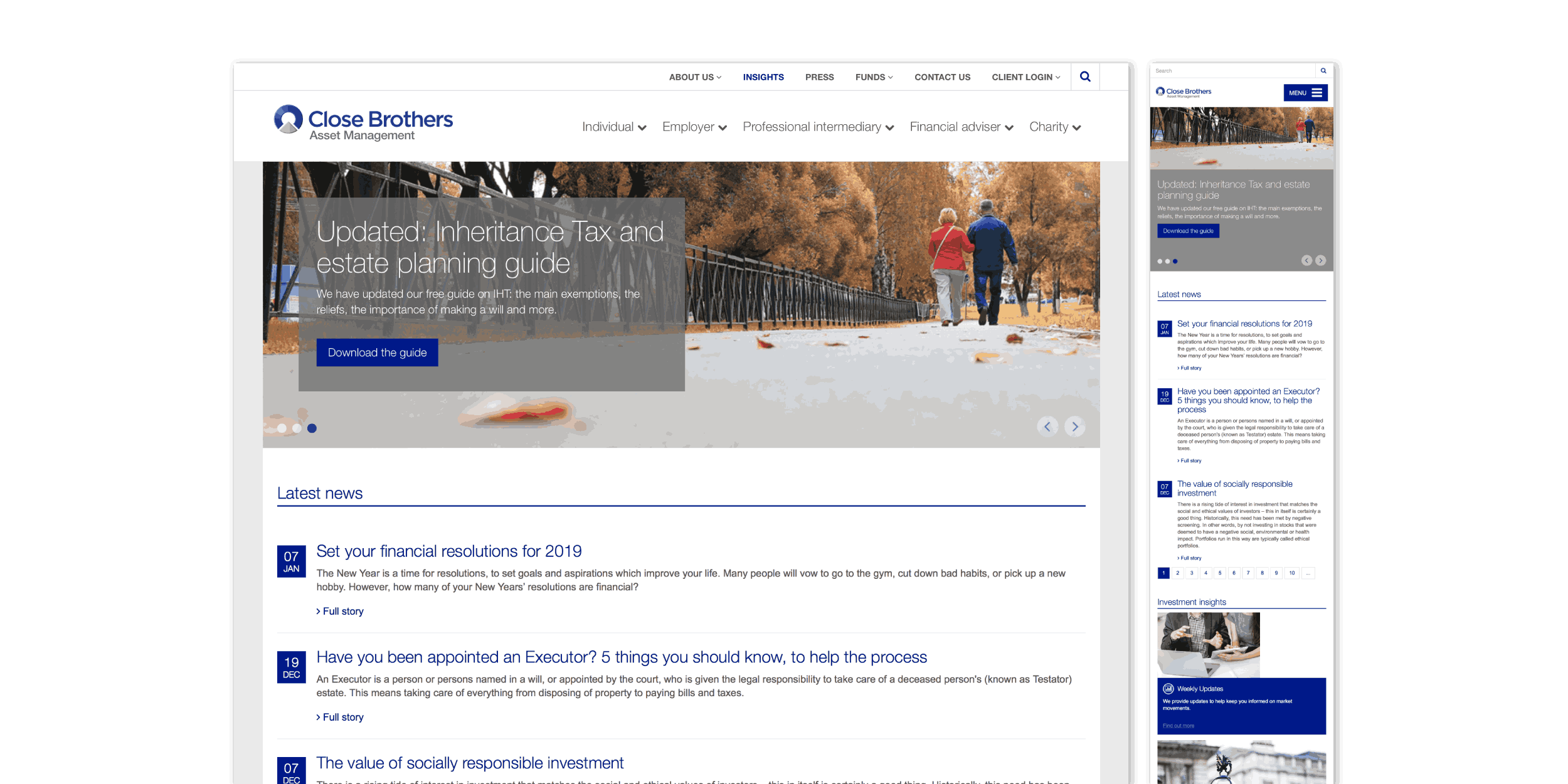Screen dimensions: 1568x784
Task: Open the Charity dropdown menu
Action: pyautogui.click(x=1055, y=127)
